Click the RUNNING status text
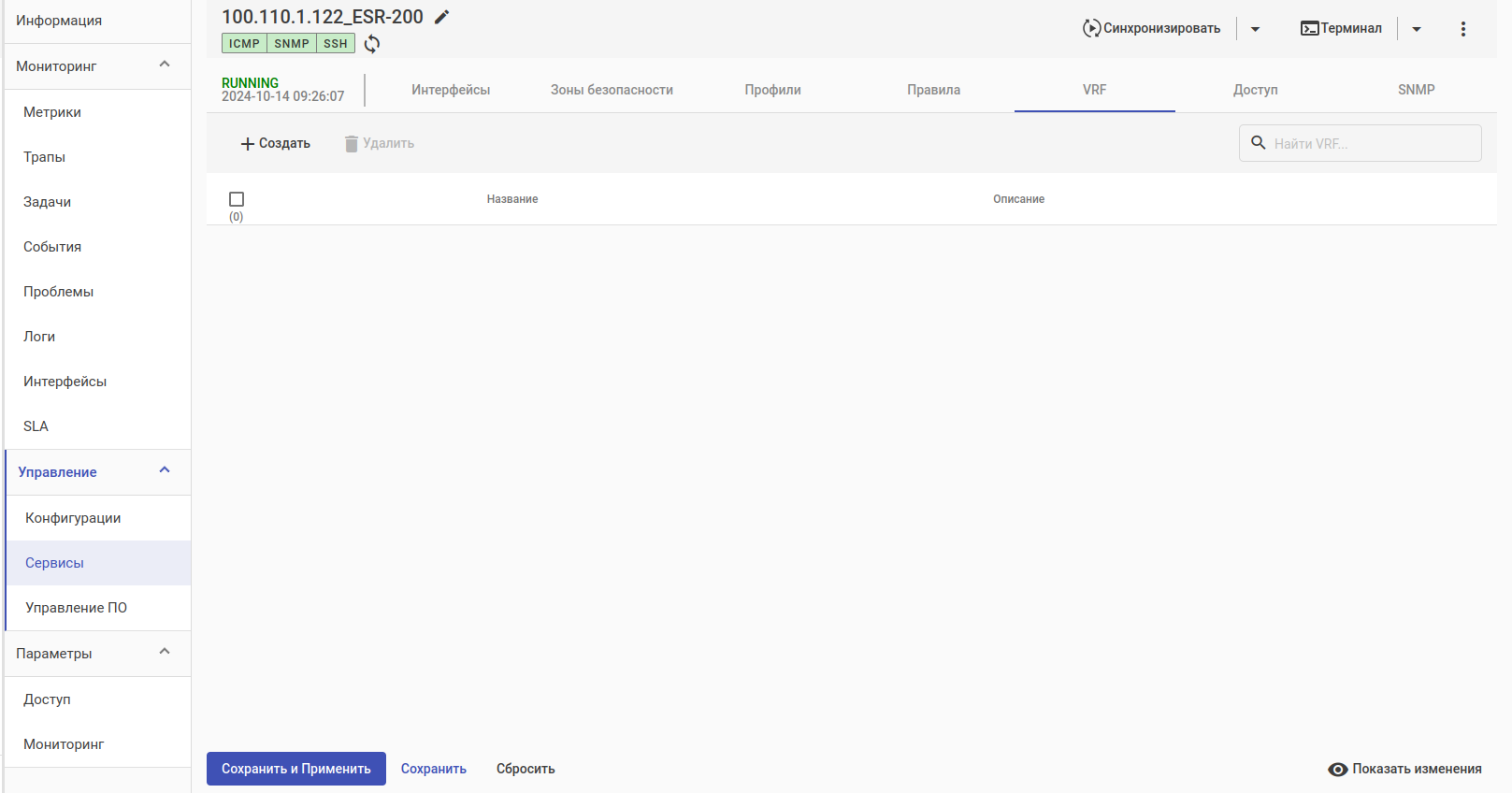The width and height of the screenshot is (1512, 793). tap(250, 82)
